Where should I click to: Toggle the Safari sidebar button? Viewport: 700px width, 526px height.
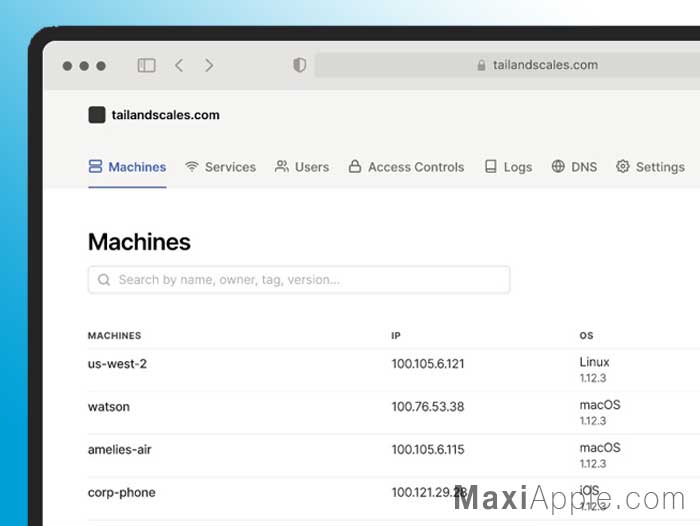(146, 66)
